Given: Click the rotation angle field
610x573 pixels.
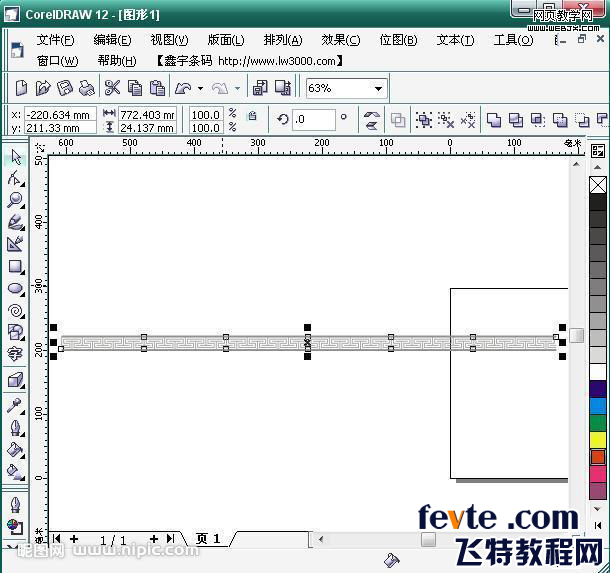Looking at the screenshot, I should click(x=314, y=119).
